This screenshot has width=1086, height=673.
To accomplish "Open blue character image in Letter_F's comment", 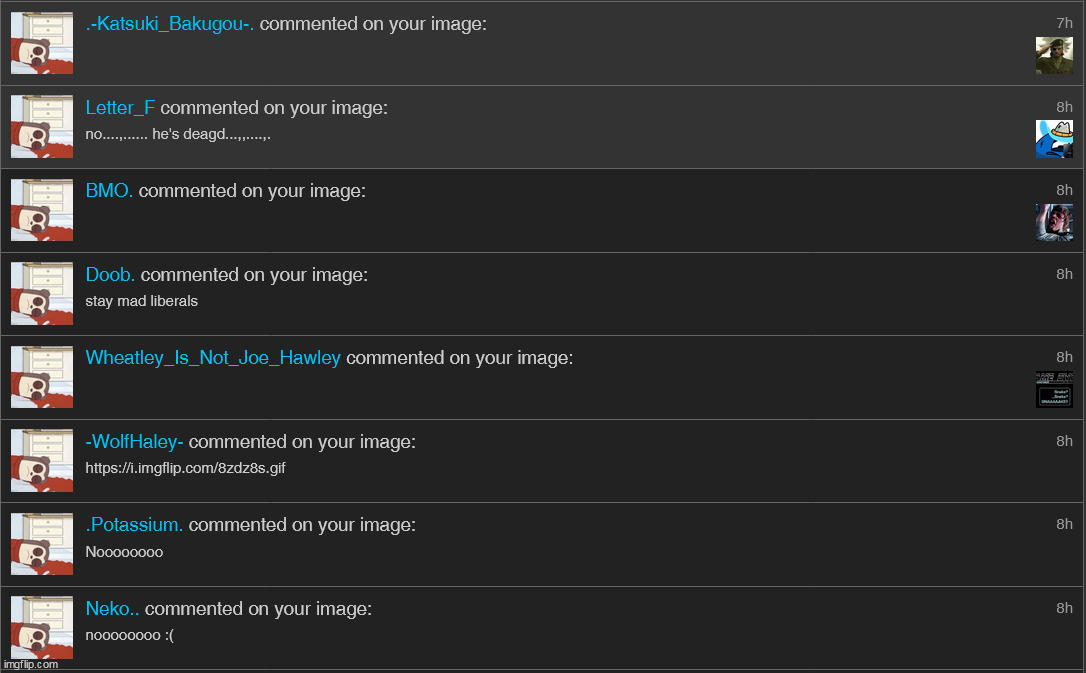I will point(1054,138).
